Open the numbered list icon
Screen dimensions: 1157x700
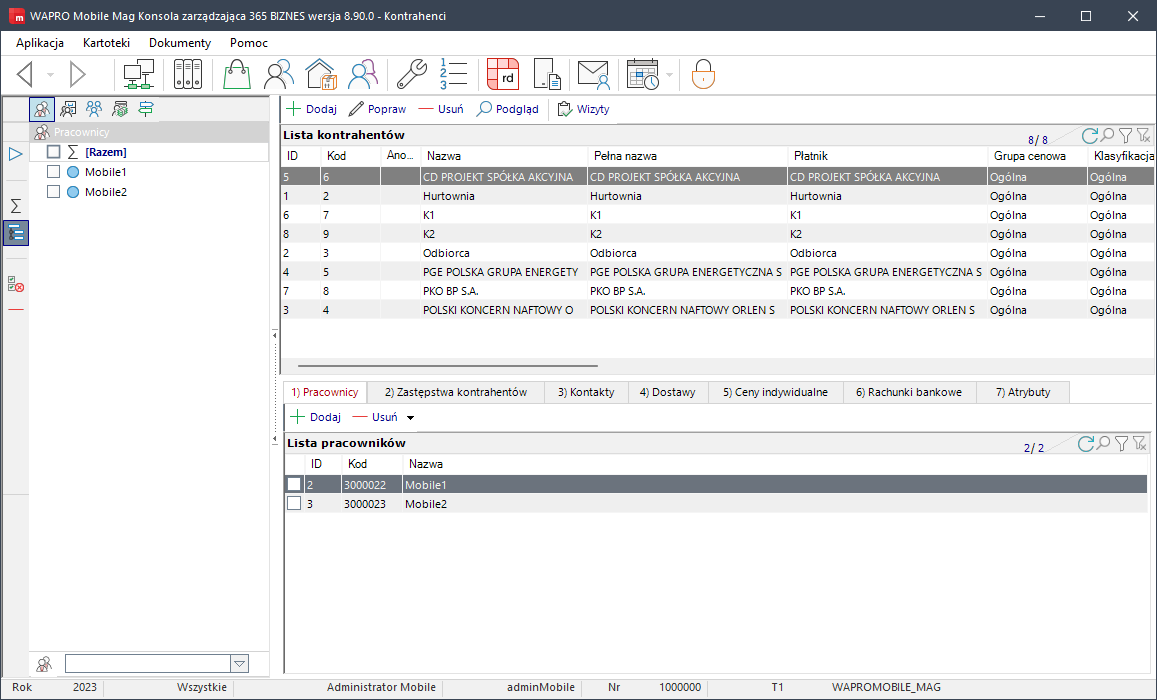pos(453,74)
